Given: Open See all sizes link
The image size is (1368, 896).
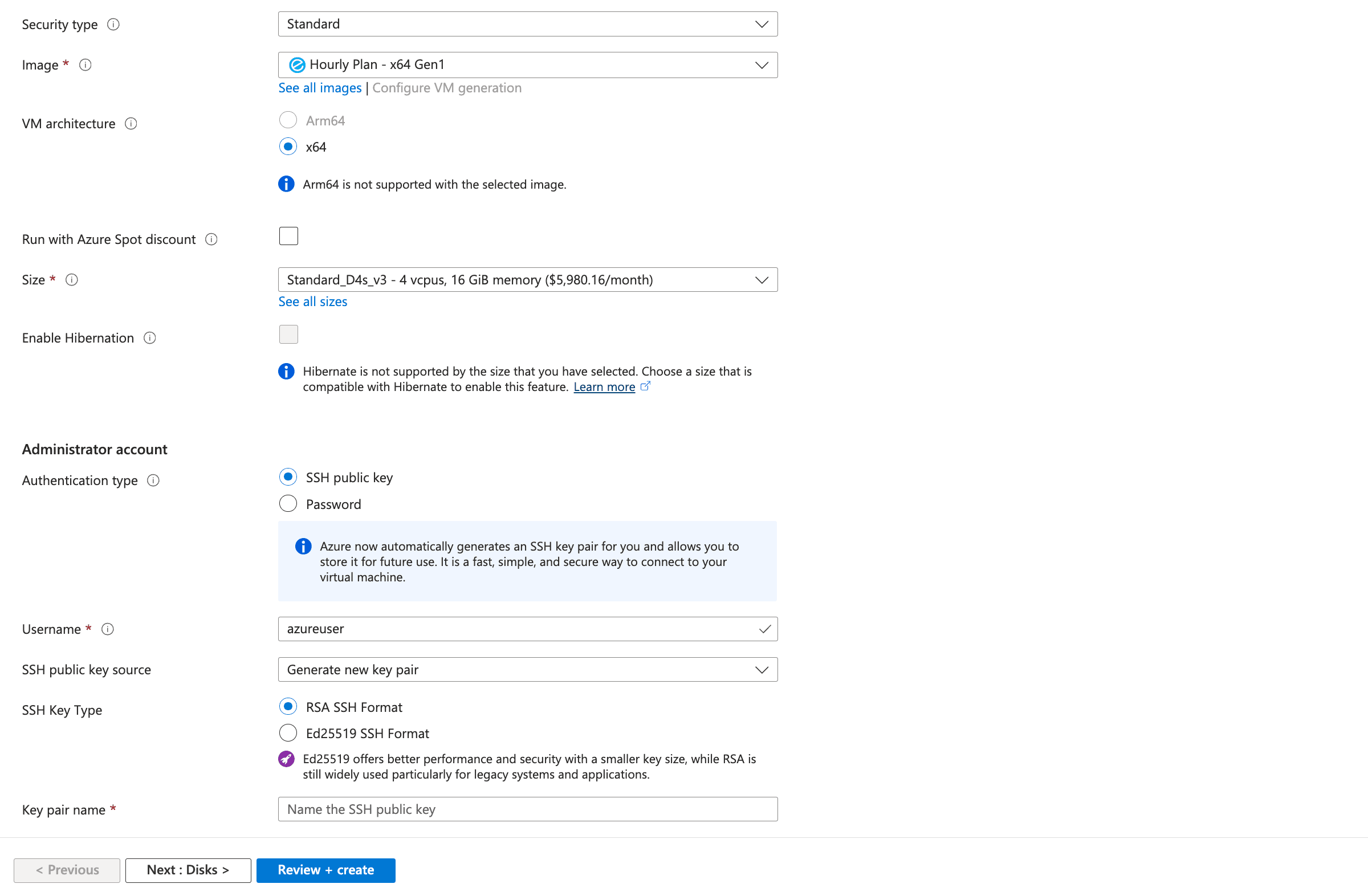Looking at the screenshot, I should [x=313, y=302].
